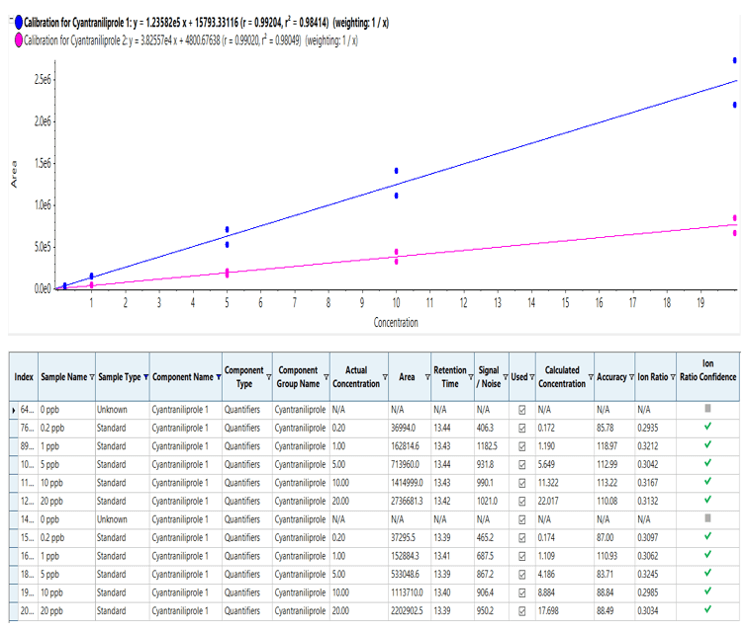Open the Actual Concentration filter dropdown
This screenshot has height=630, width=748.
(384, 377)
